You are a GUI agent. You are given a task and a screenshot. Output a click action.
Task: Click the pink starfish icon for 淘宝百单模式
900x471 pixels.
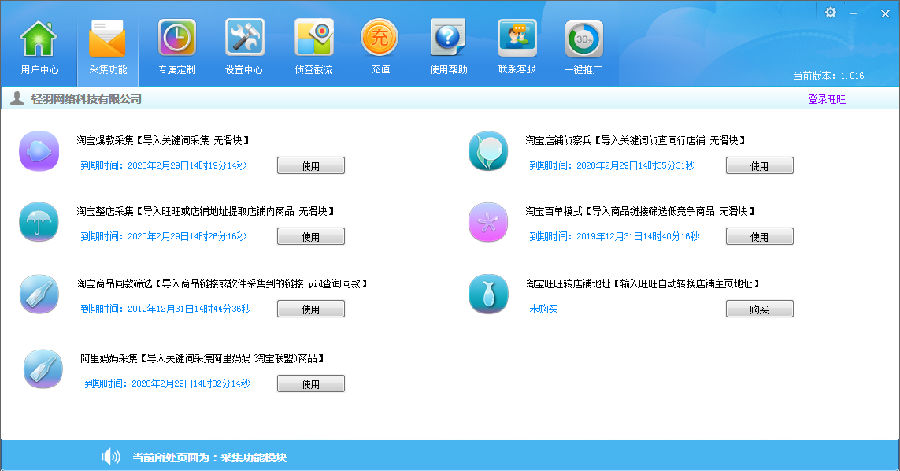point(488,222)
